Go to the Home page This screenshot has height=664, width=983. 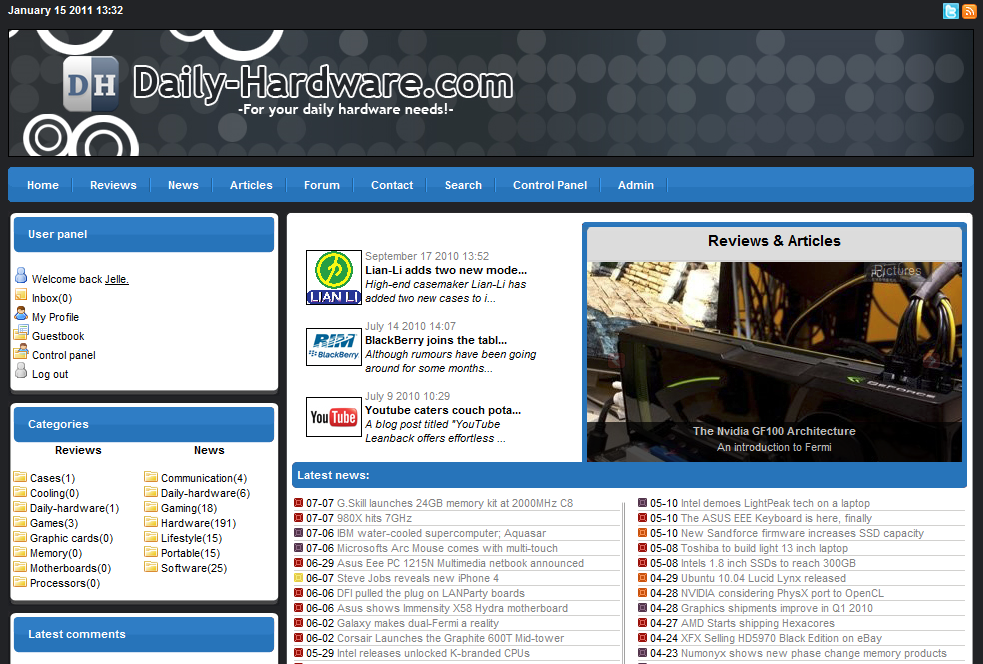43,185
